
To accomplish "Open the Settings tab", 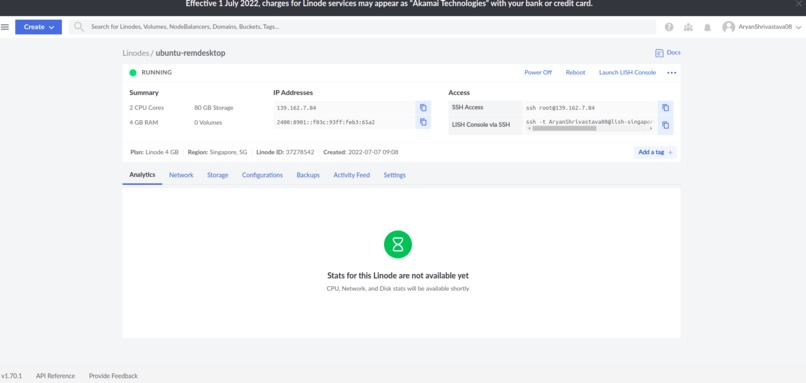I will pyautogui.click(x=394, y=175).
